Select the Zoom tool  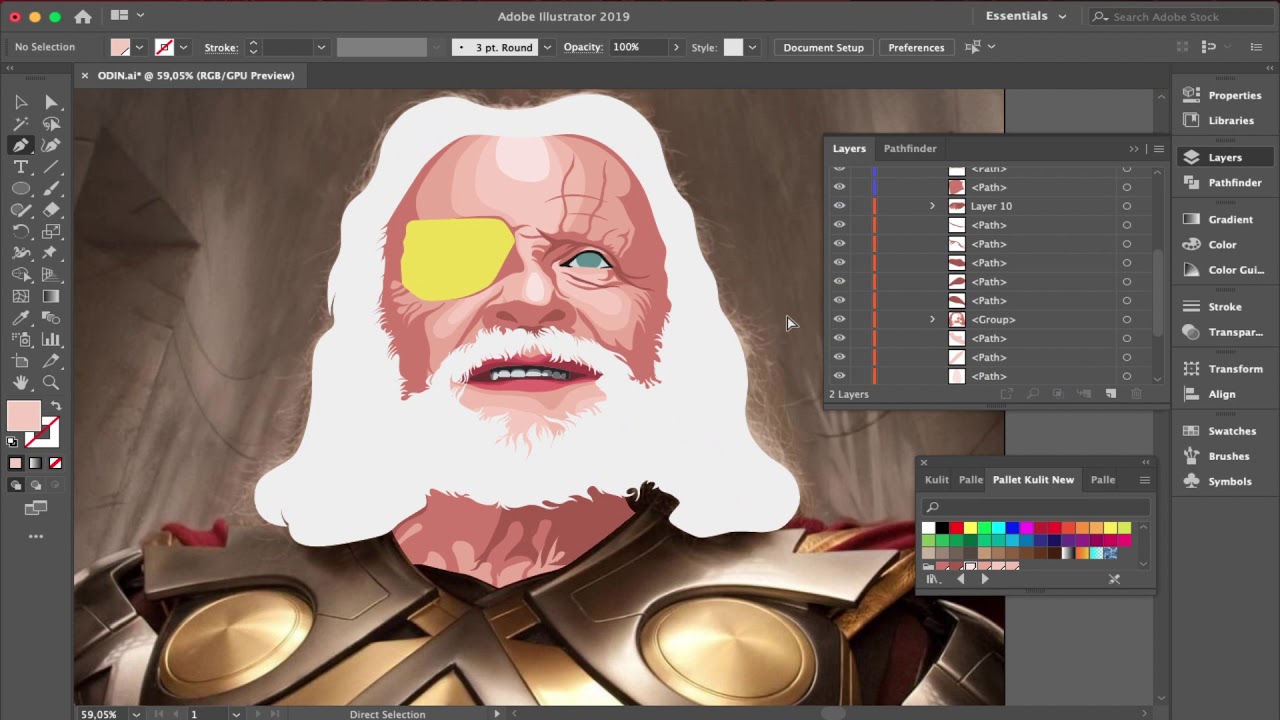pyautogui.click(x=51, y=383)
